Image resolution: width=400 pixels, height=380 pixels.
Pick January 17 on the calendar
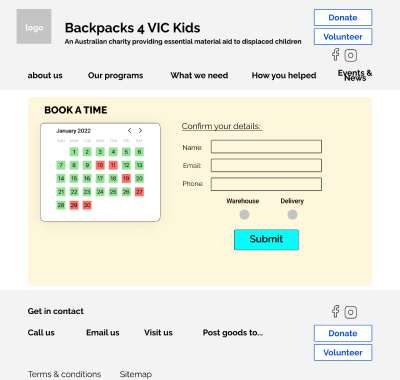tap(100, 178)
